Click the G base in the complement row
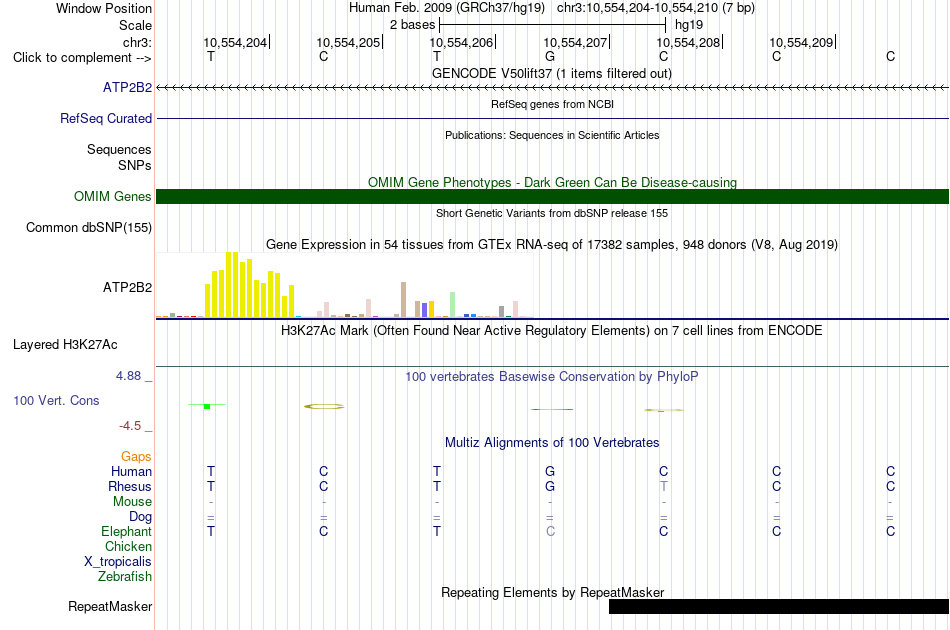Screen dimensions: 950x630 (x=550, y=56)
